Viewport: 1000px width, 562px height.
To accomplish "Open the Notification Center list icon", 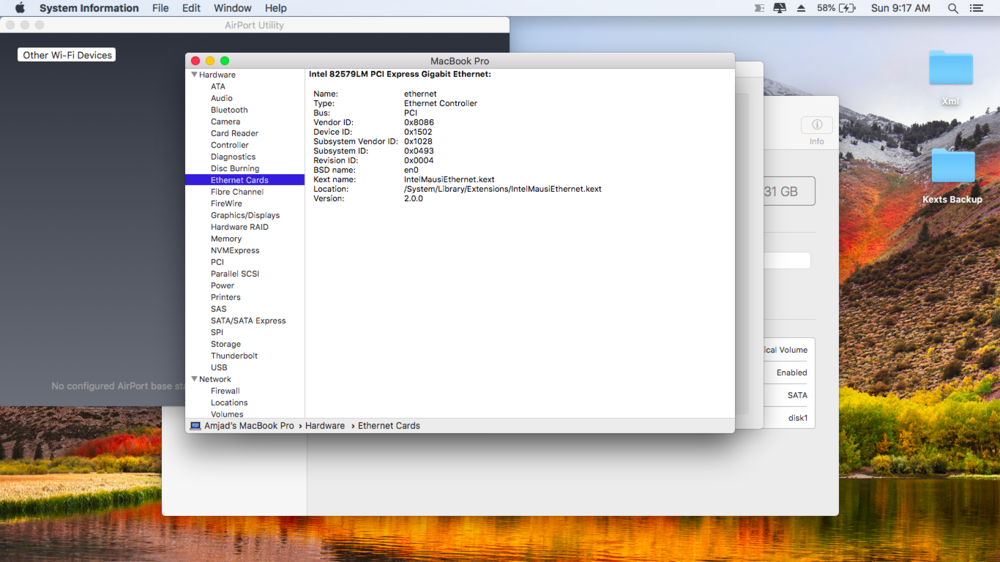I will click(977, 8).
